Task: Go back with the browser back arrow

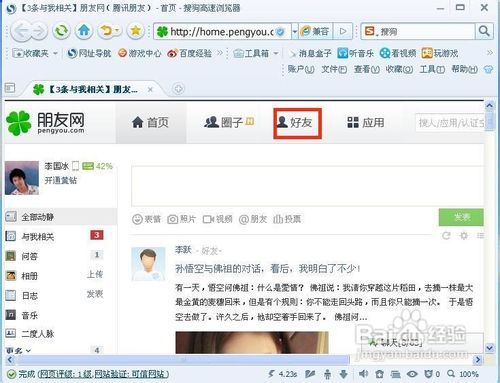Action: pos(21,32)
